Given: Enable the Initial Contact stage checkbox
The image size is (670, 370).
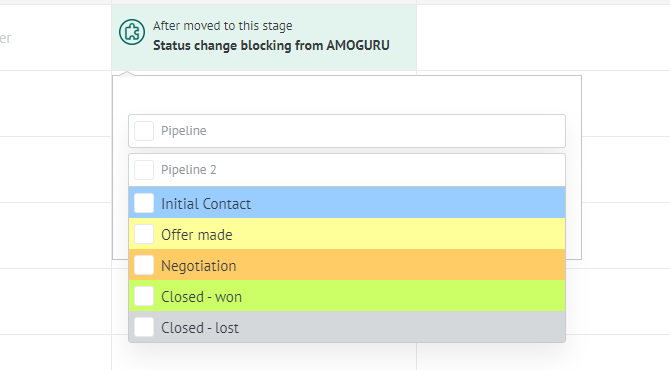Looking at the screenshot, I should (x=144, y=203).
